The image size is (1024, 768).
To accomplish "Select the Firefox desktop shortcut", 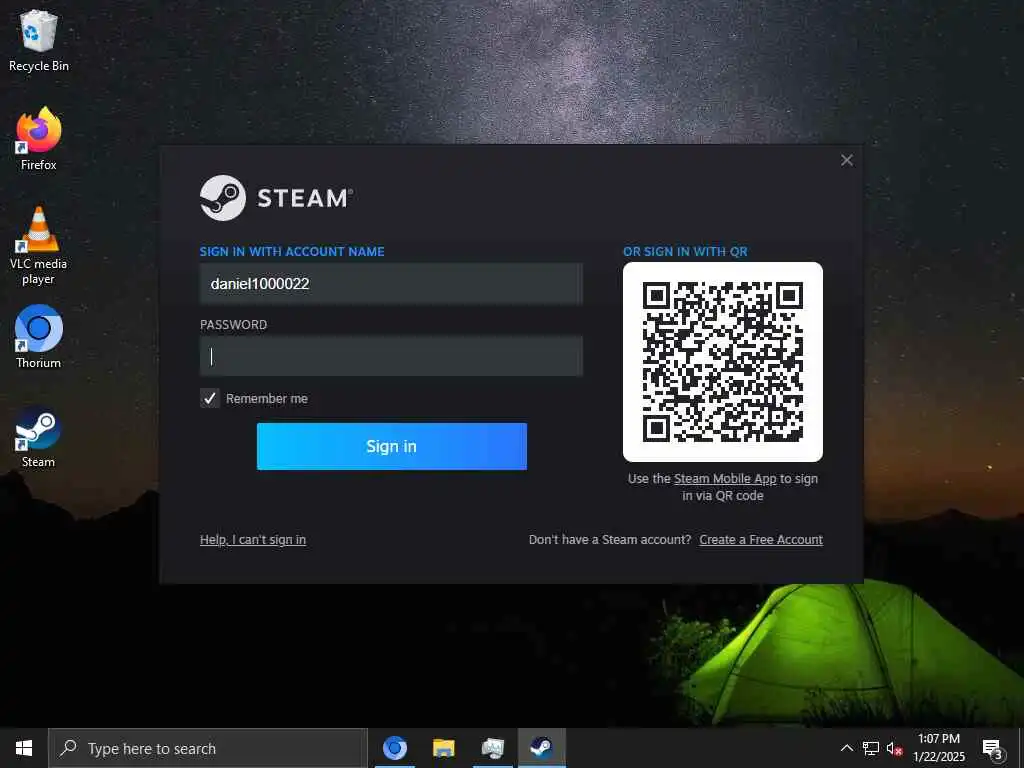I will pyautogui.click(x=39, y=139).
